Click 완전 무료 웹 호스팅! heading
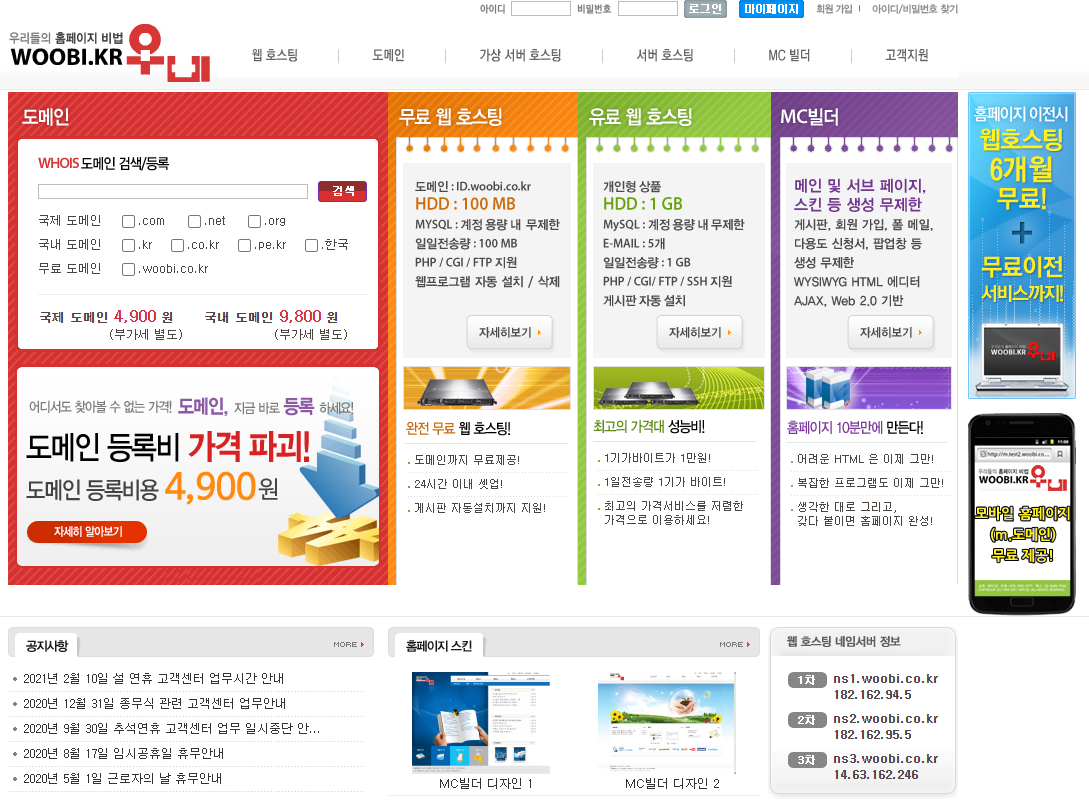This screenshot has height=806, width=1089. click(x=458, y=429)
